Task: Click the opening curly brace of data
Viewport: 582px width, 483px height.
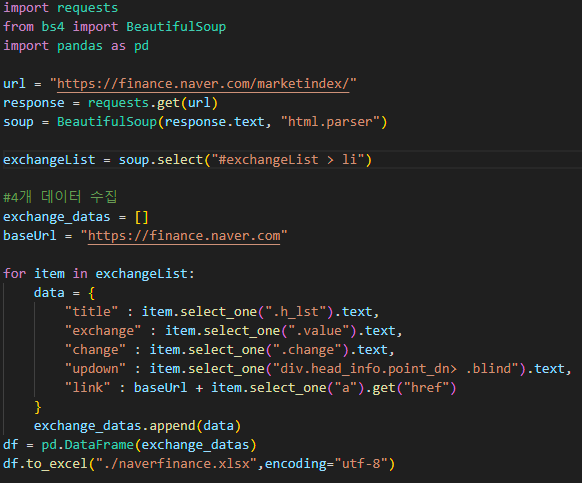Action: [x=92, y=293]
